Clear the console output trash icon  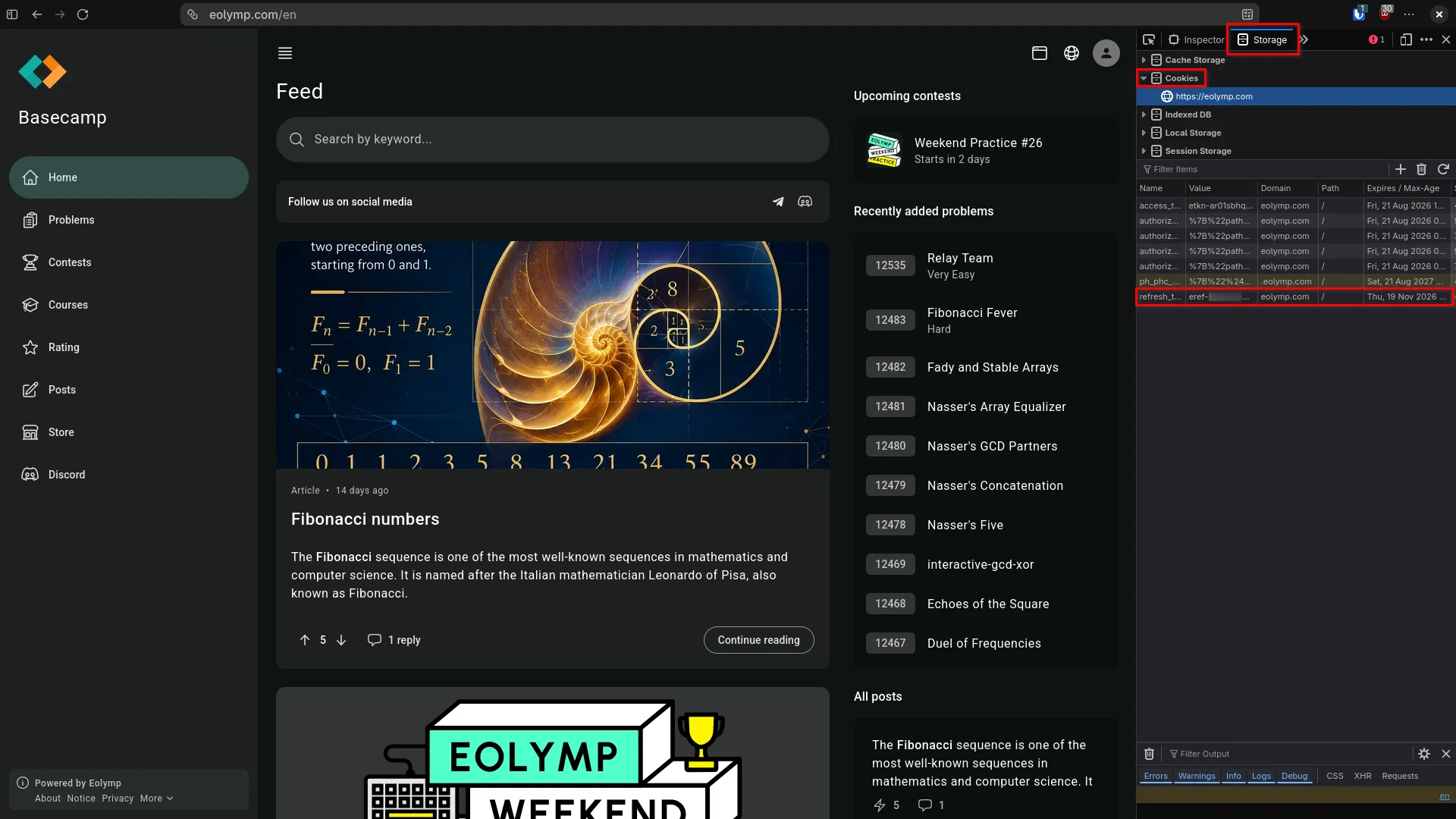[1149, 754]
